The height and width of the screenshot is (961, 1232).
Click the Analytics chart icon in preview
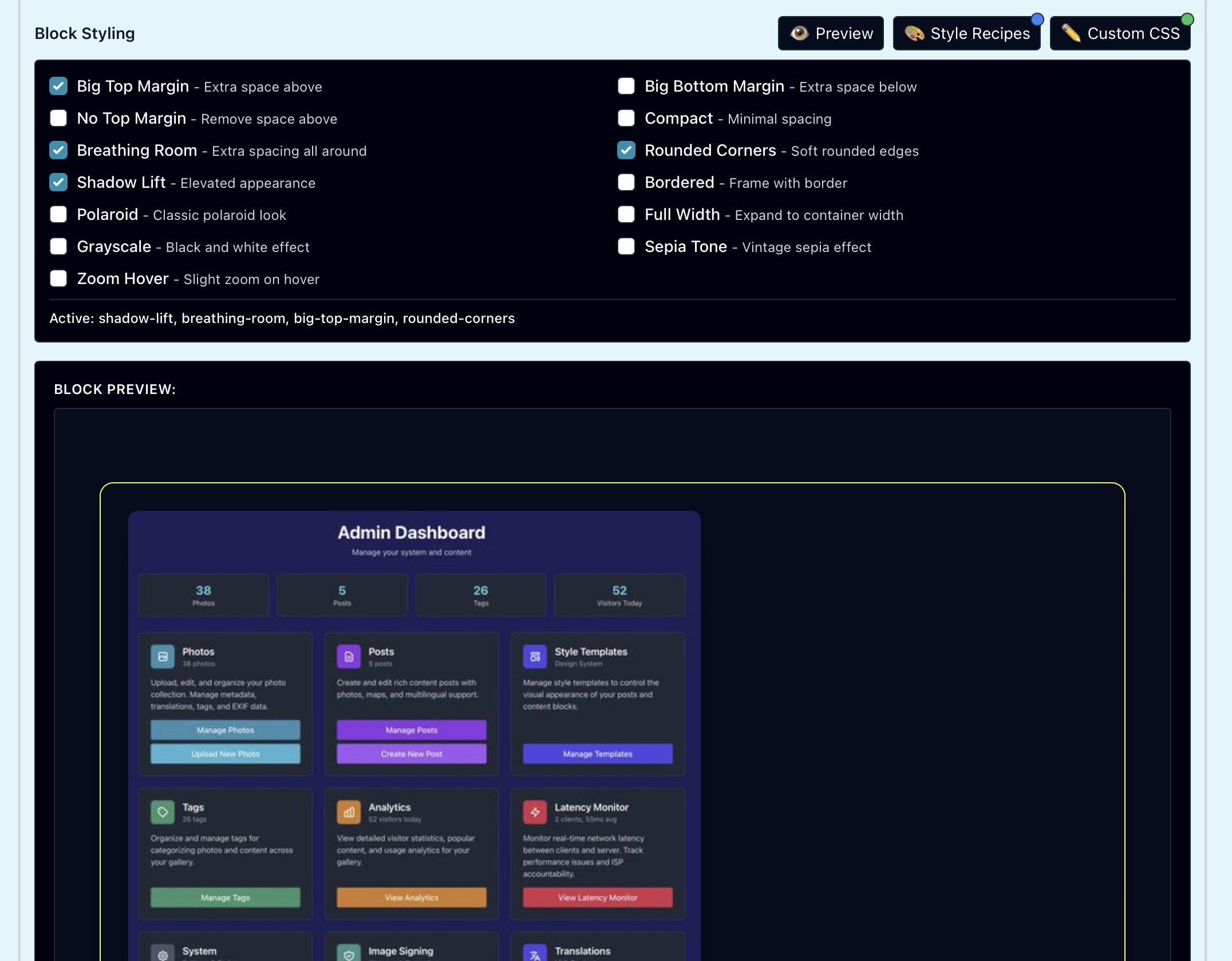pos(349,812)
